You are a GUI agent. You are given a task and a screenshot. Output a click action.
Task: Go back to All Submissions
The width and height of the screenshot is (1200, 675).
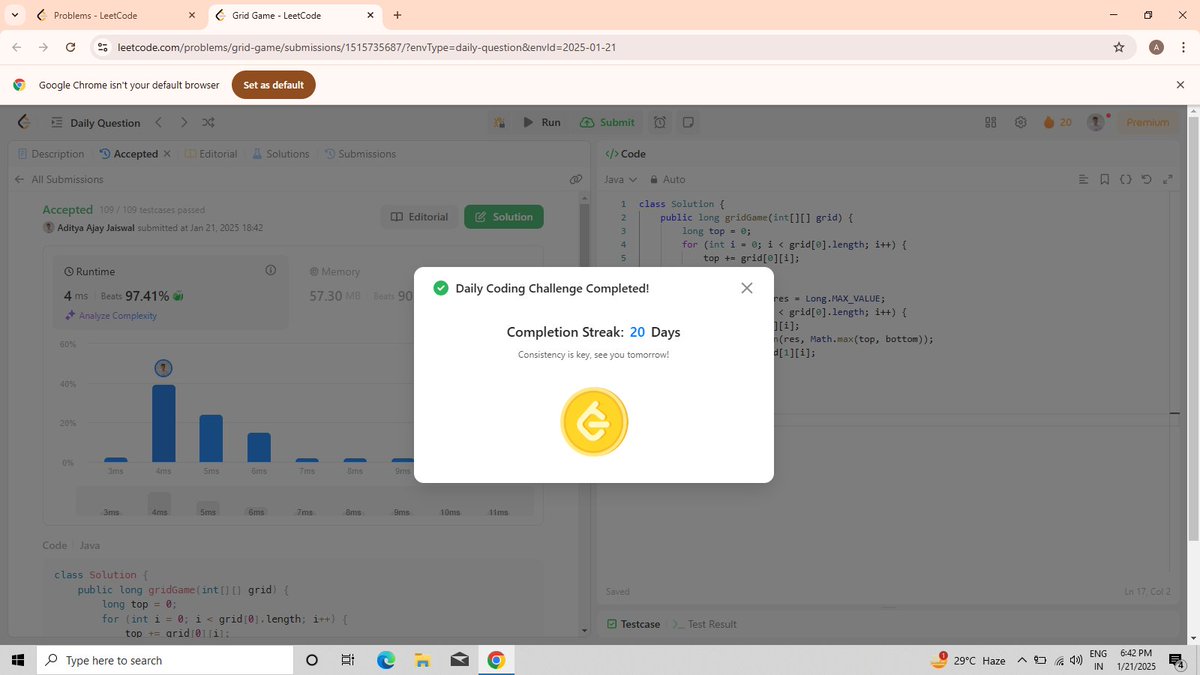[x=58, y=179]
